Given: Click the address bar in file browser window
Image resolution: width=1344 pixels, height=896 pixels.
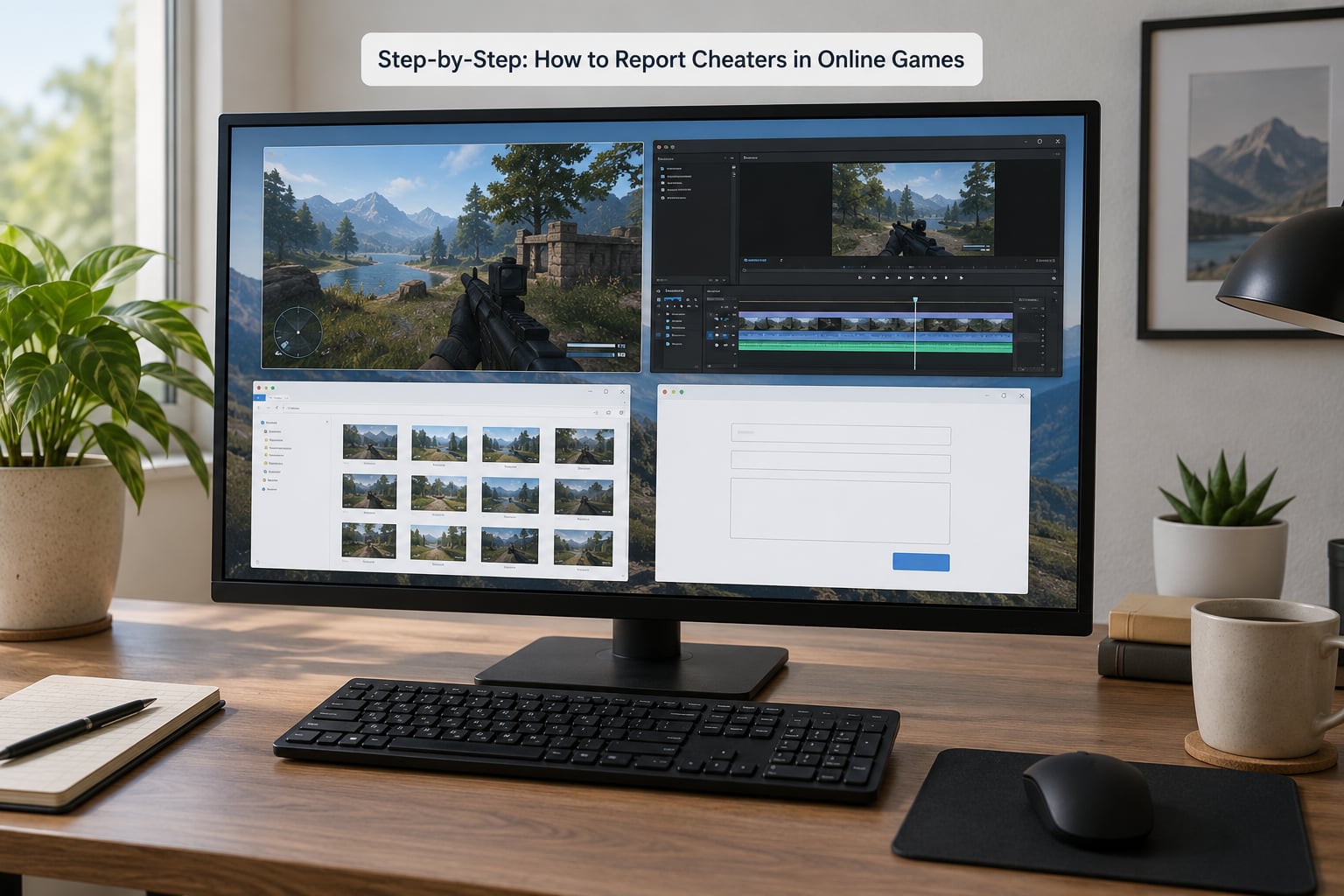Looking at the screenshot, I should [x=437, y=408].
